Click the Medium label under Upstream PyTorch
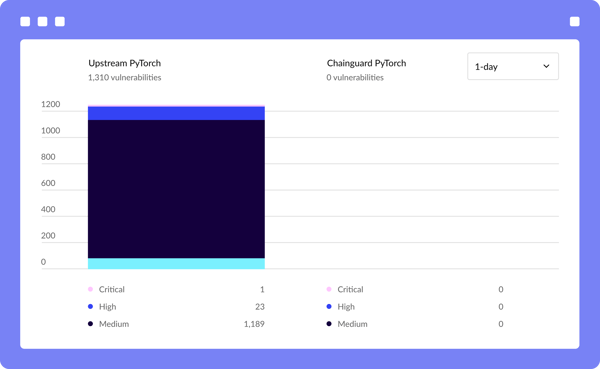Image resolution: width=600 pixels, height=369 pixels. pos(114,324)
